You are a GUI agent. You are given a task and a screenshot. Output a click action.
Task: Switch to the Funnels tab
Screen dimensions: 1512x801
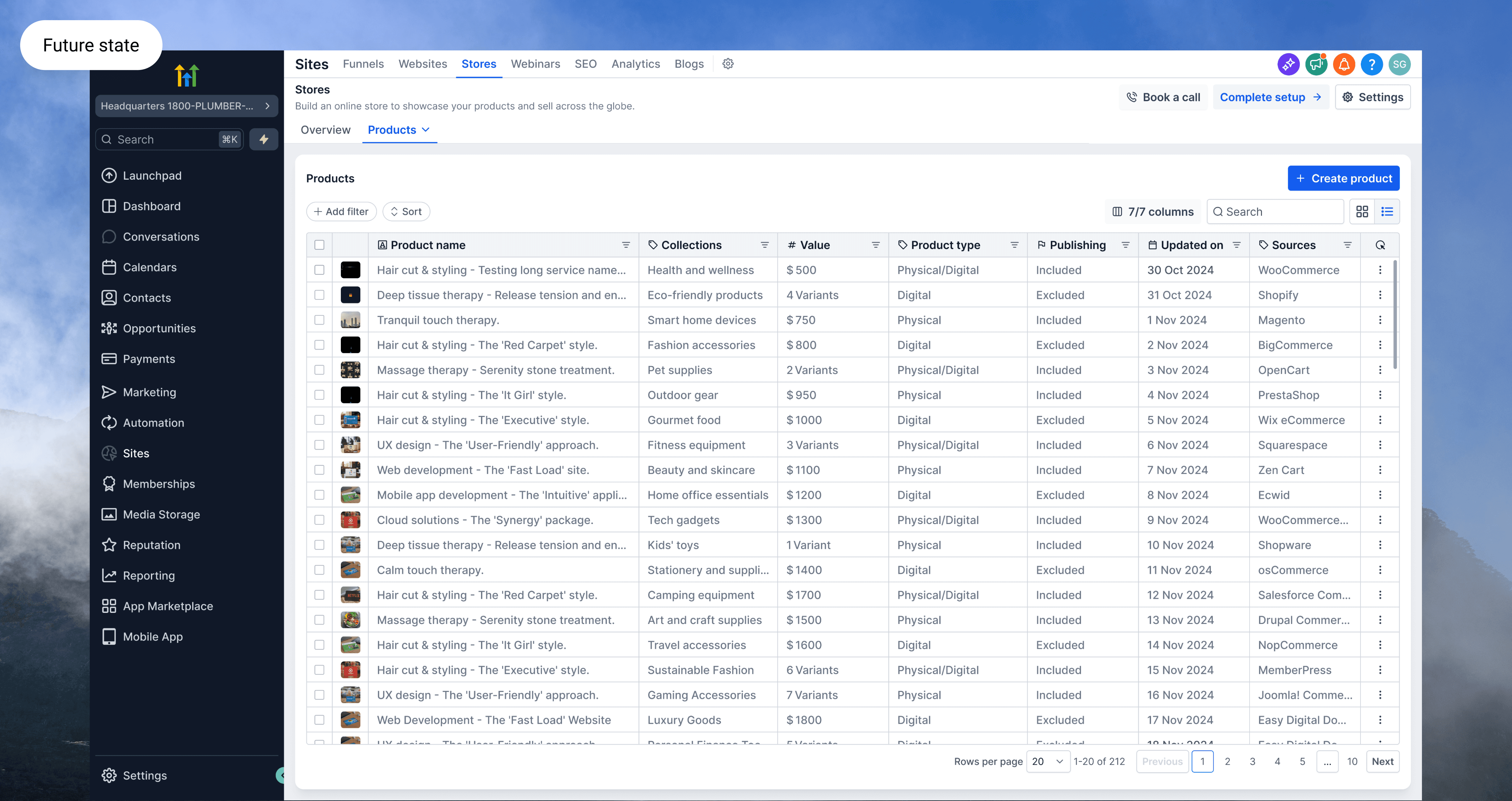point(363,64)
